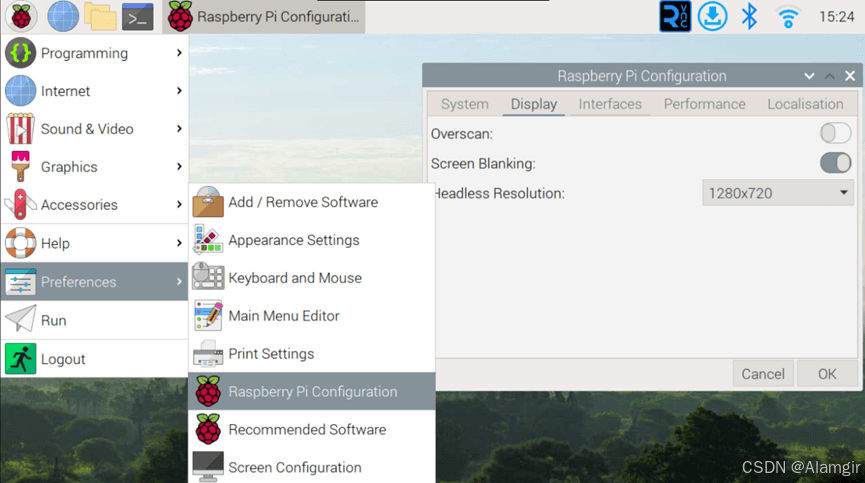Switch to the Interfaces tab

point(610,104)
